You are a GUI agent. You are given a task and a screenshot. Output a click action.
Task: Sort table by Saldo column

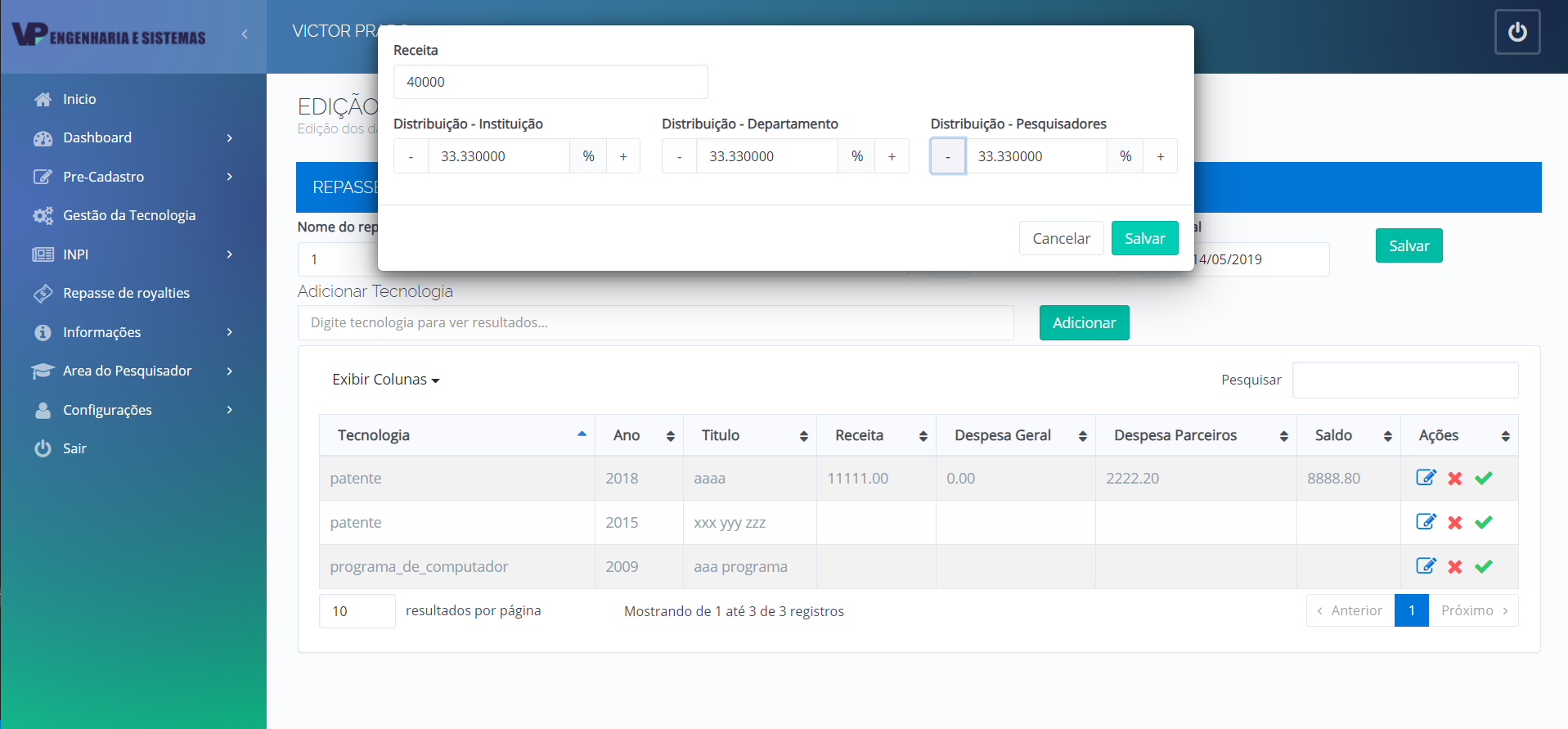coord(1349,435)
